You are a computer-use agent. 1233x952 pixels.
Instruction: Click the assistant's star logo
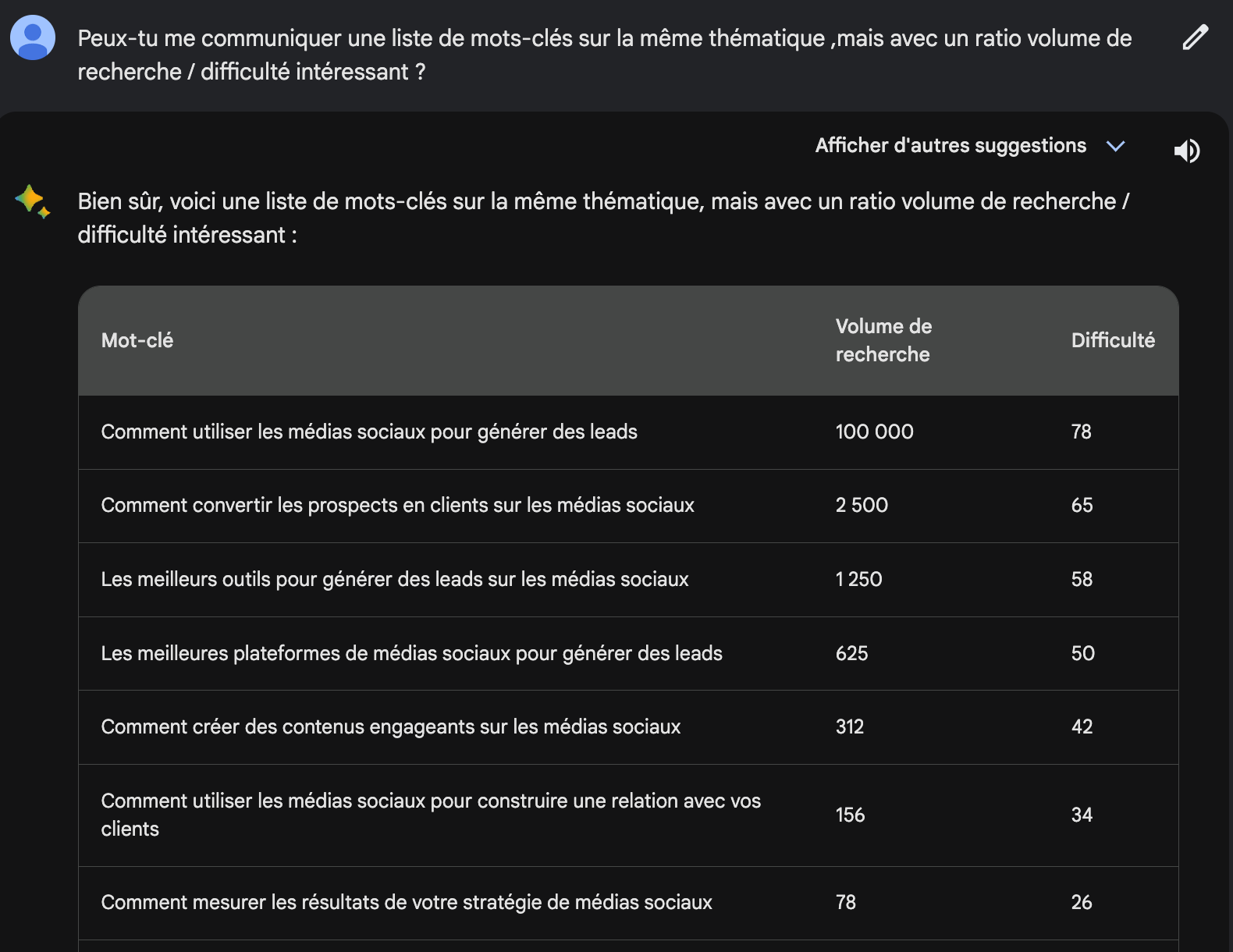(x=32, y=201)
